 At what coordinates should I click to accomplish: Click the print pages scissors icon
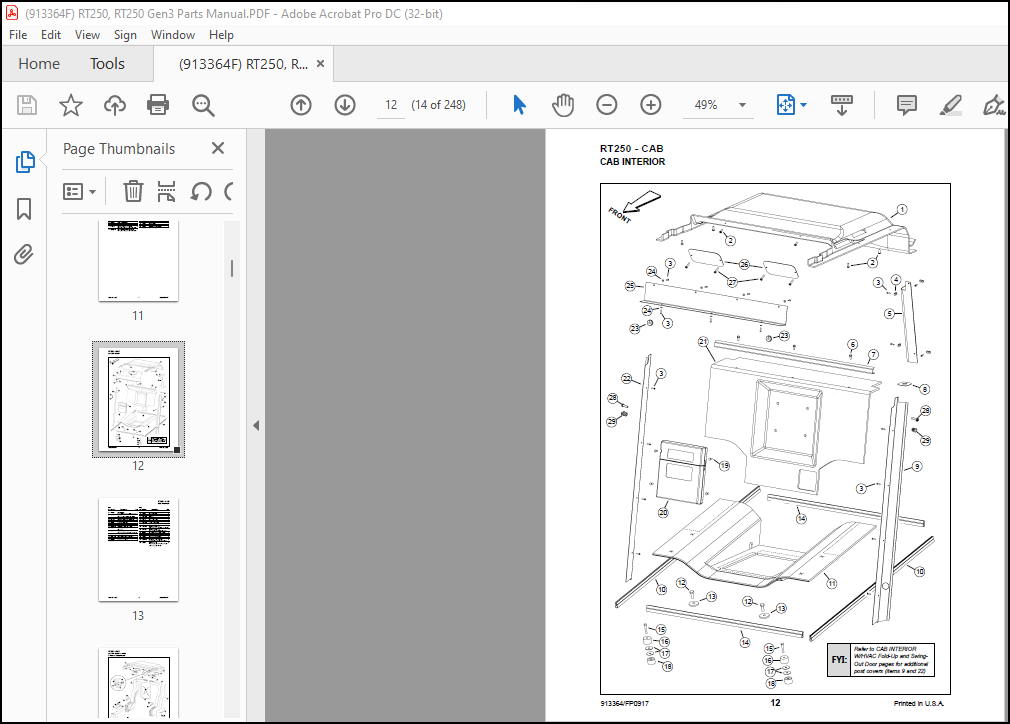[x=166, y=191]
